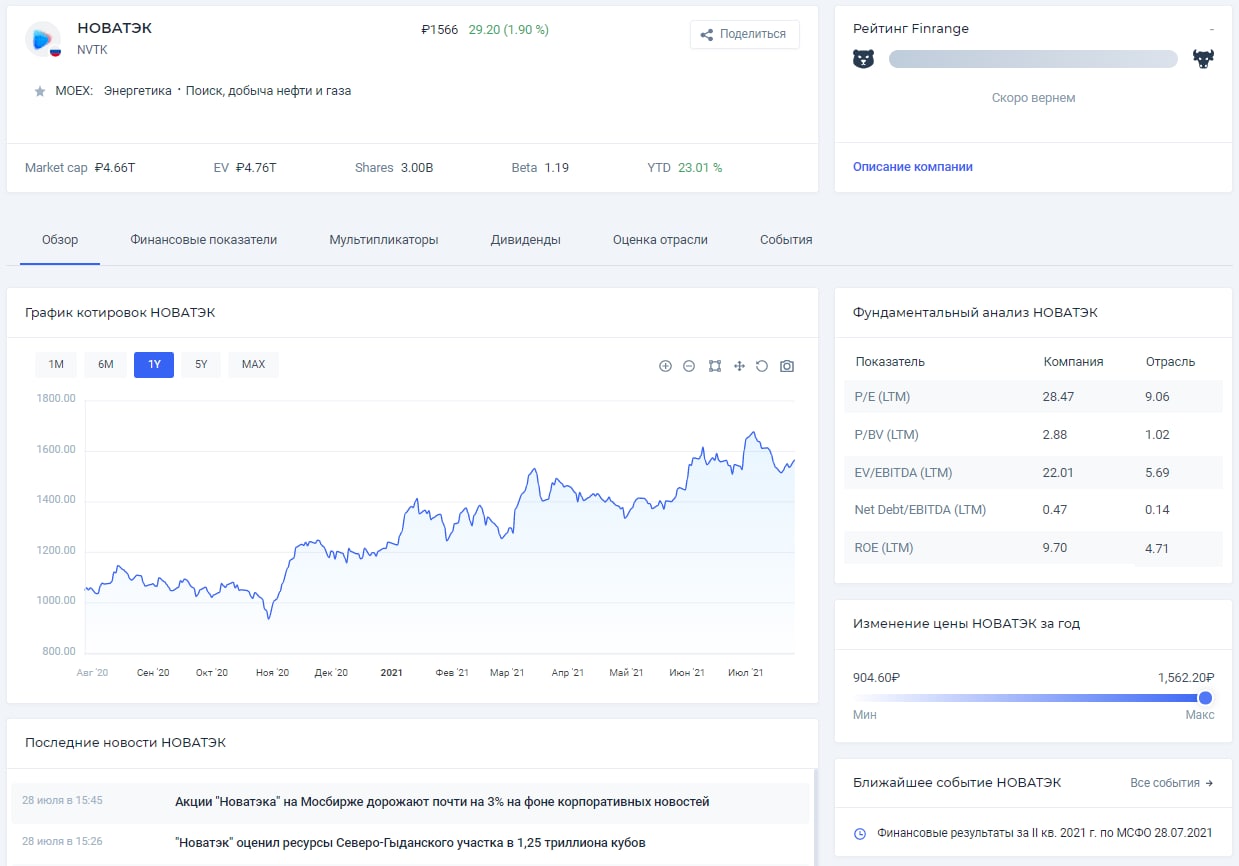Activate the chart pan tool

[x=739, y=366]
